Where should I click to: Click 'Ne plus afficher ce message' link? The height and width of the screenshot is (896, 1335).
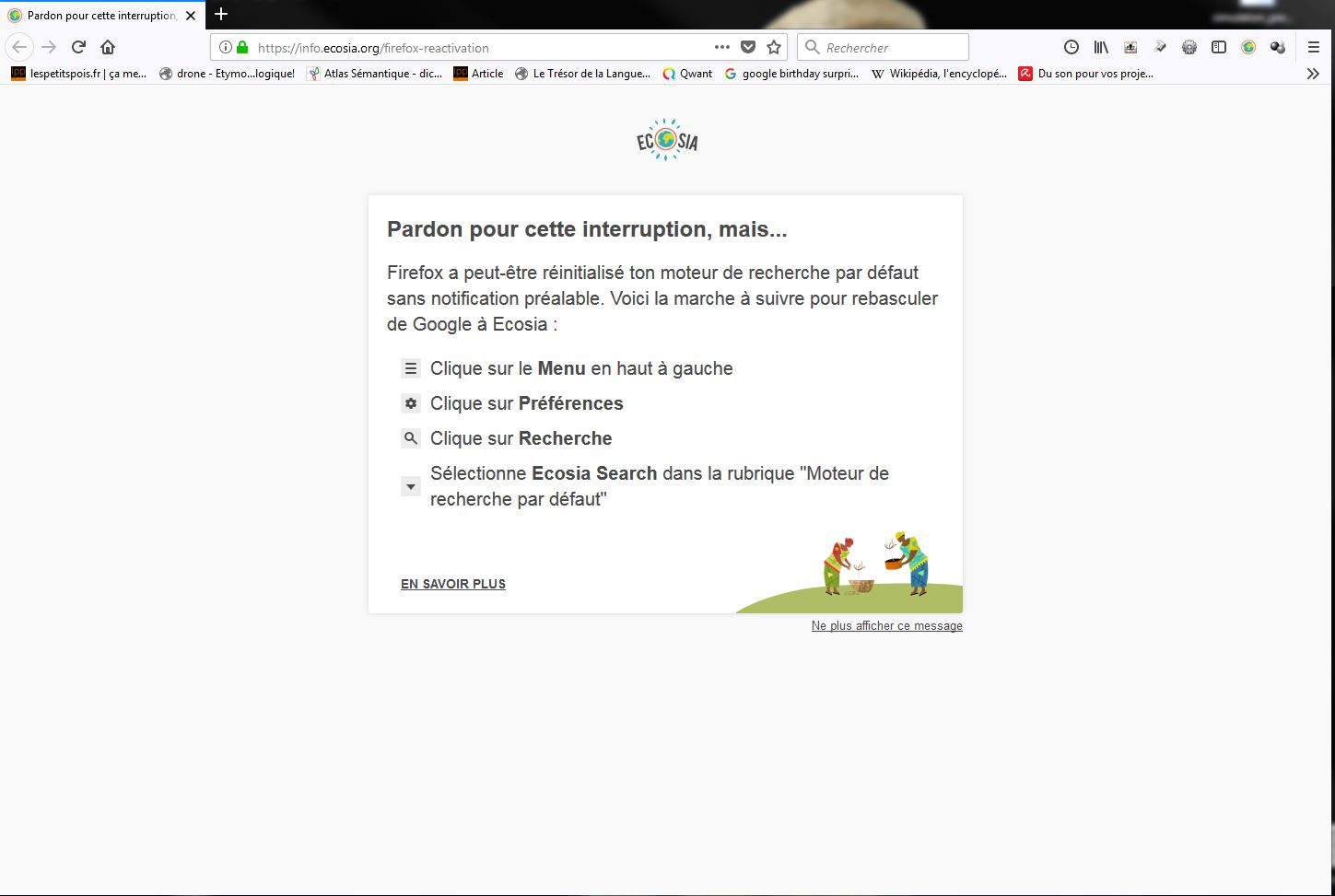[x=886, y=626]
